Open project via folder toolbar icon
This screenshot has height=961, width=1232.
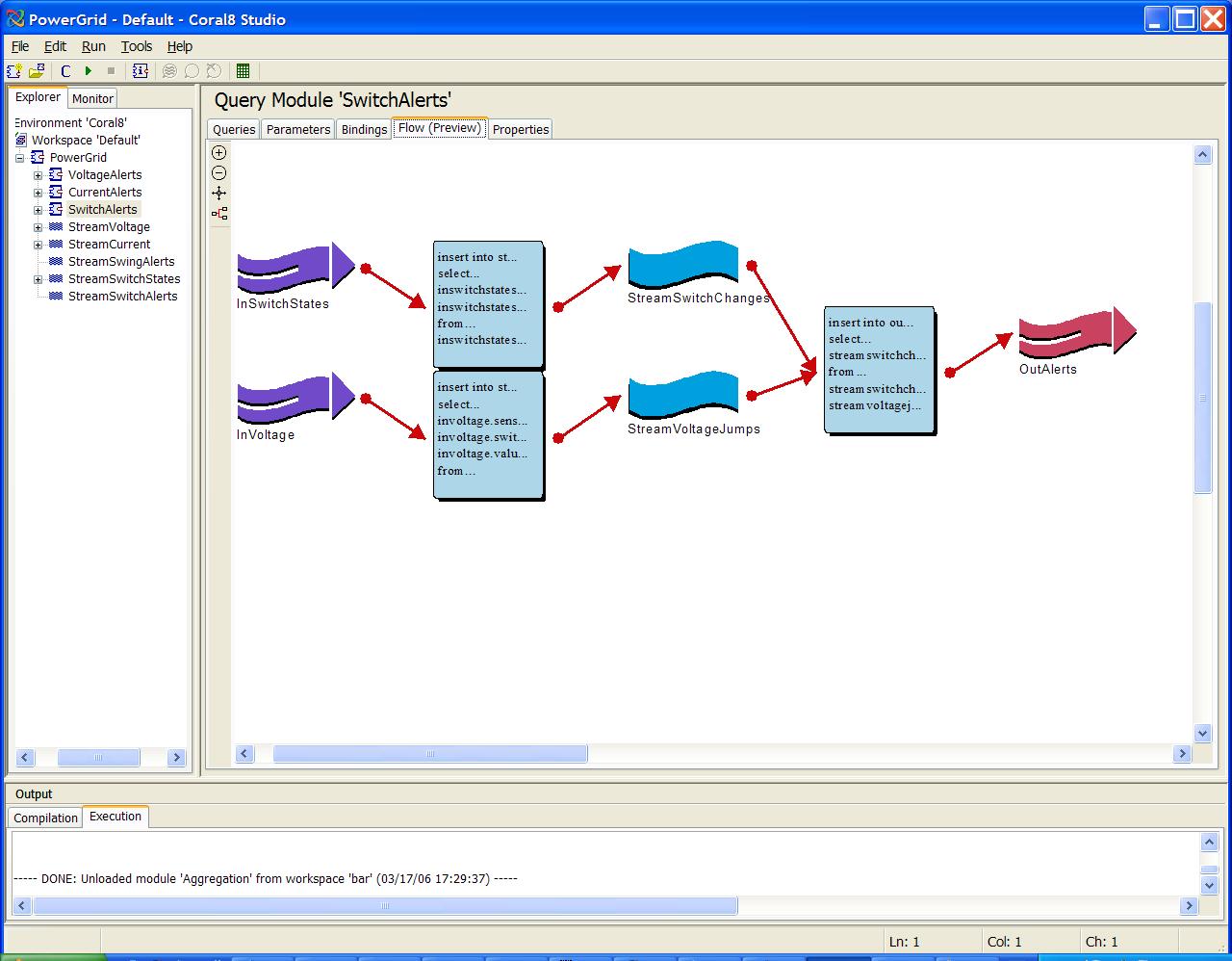click(x=37, y=71)
